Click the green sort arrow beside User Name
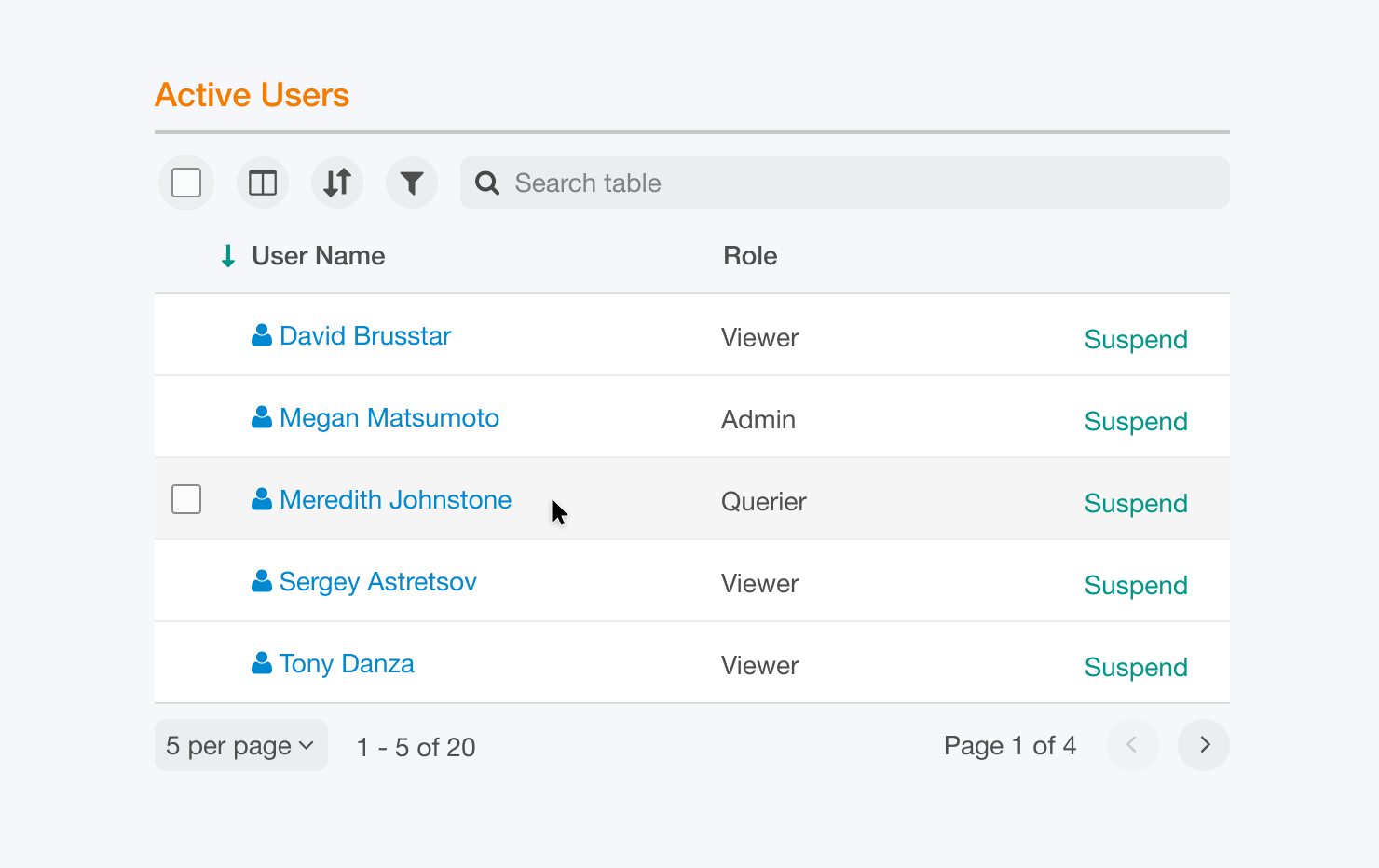 (228, 256)
